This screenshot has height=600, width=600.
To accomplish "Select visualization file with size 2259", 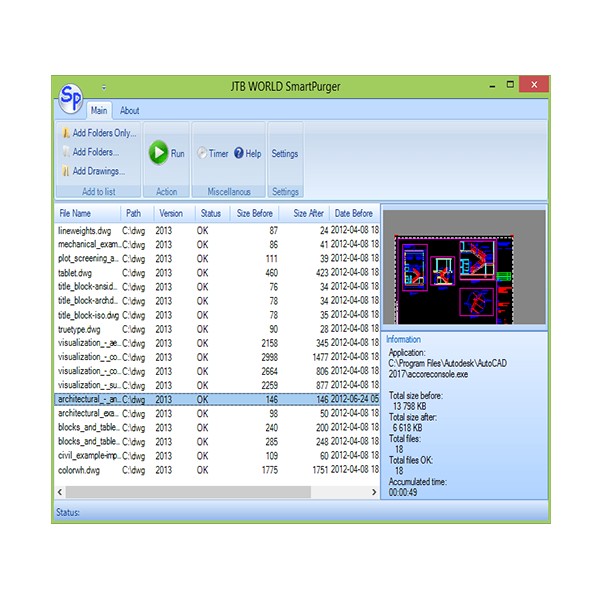I will click(217, 385).
